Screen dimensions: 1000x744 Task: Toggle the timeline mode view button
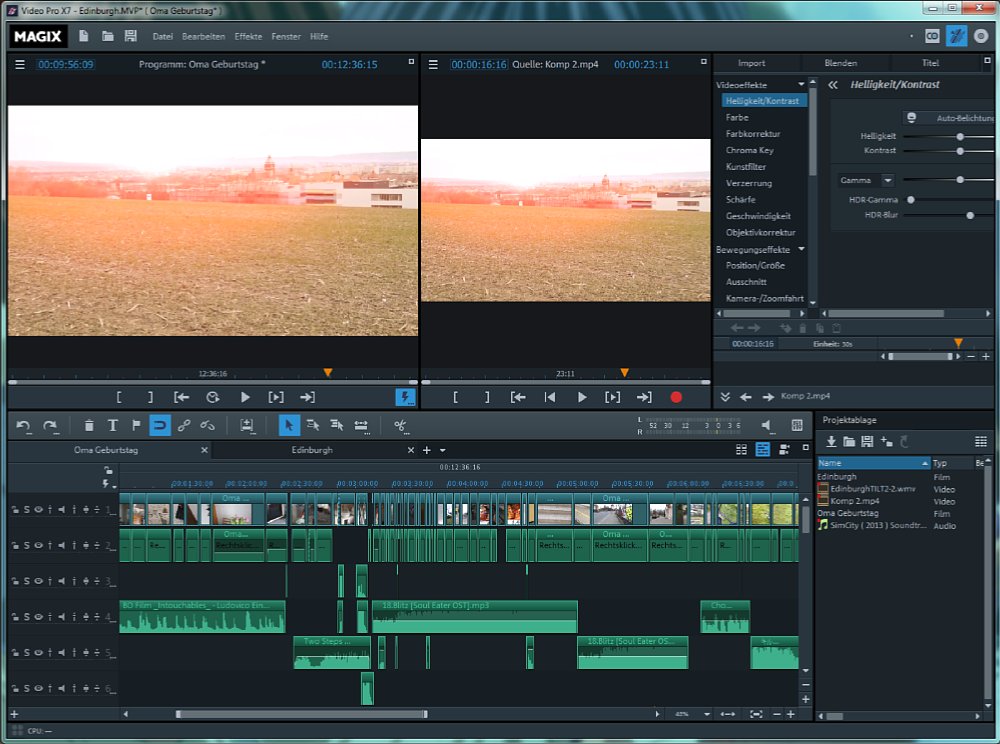763,450
